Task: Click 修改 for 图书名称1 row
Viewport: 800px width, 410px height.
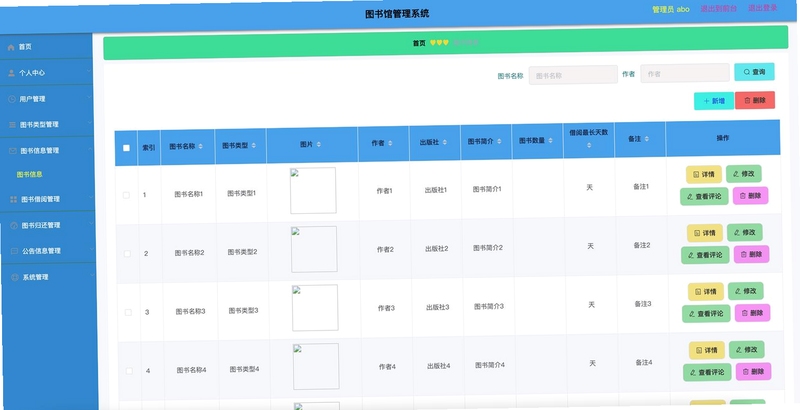Action: (744, 174)
